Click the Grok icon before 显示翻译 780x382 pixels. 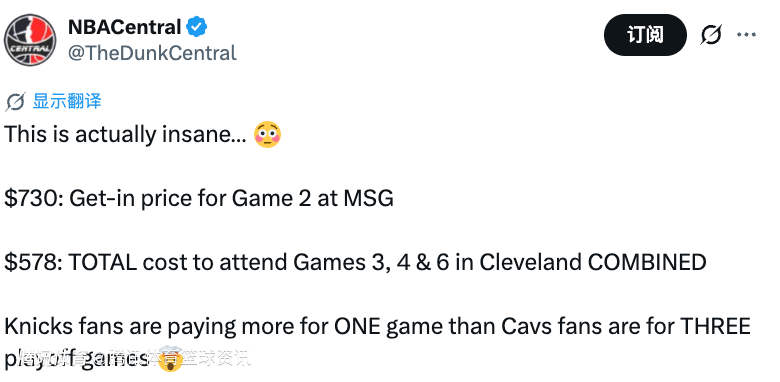15,102
